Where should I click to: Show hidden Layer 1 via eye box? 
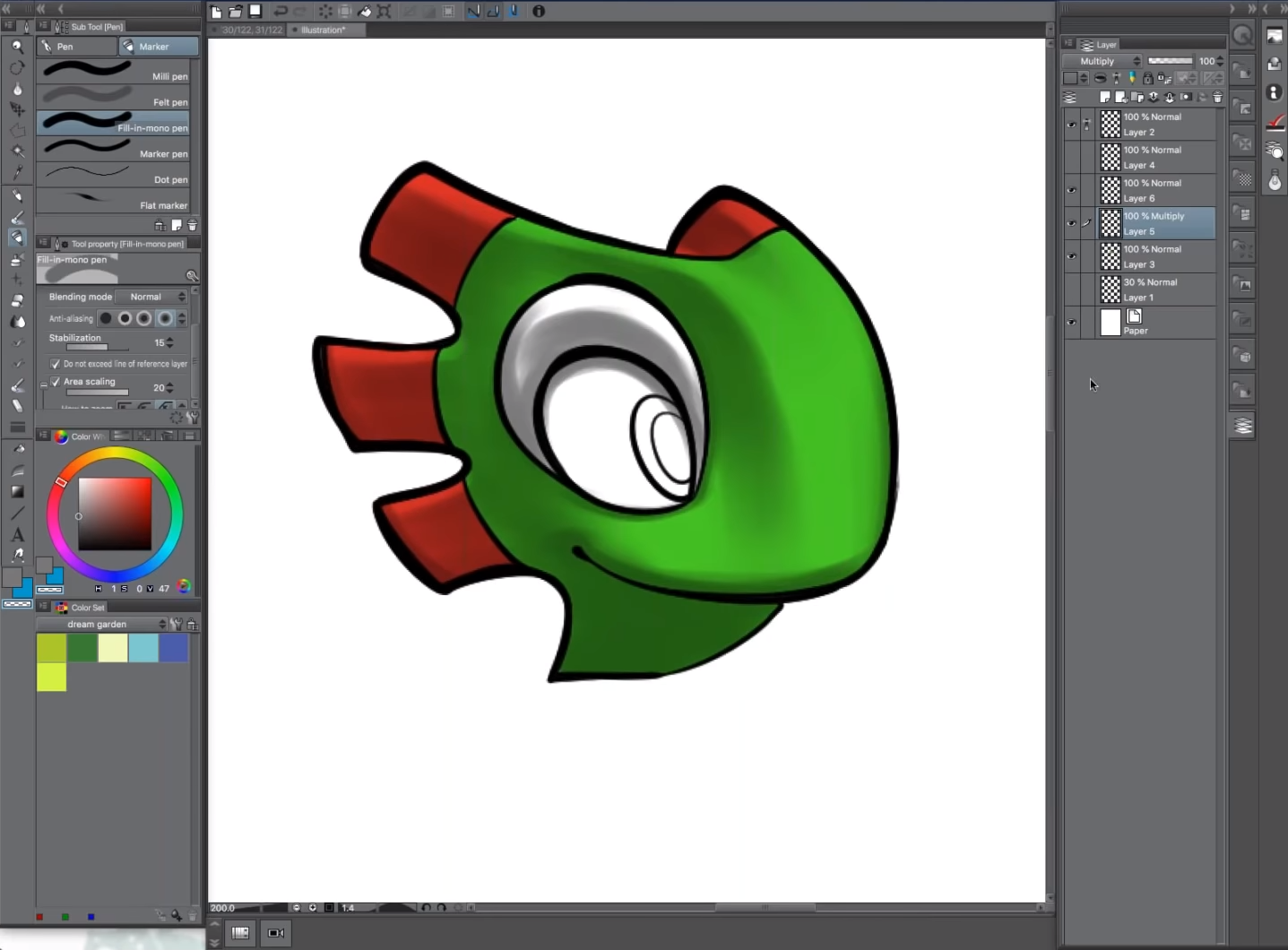[x=1072, y=290]
